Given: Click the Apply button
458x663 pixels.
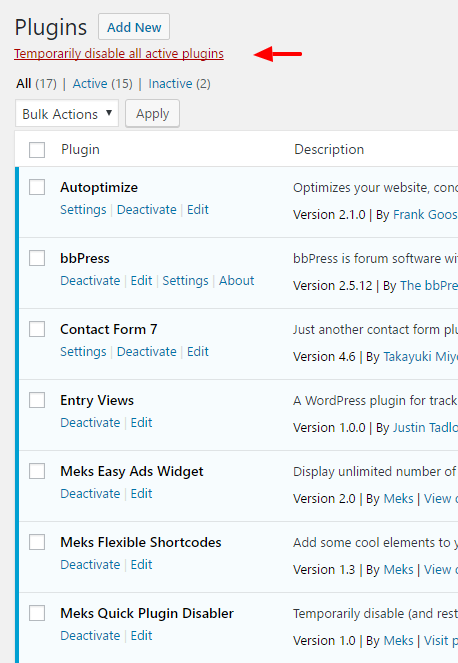Looking at the screenshot, I should (152, 113).
